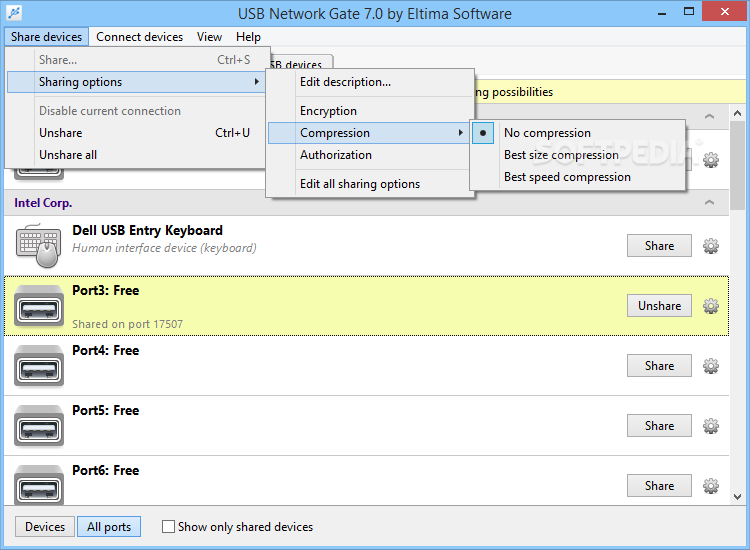Click the vertical scrollbar thumb

737,166
